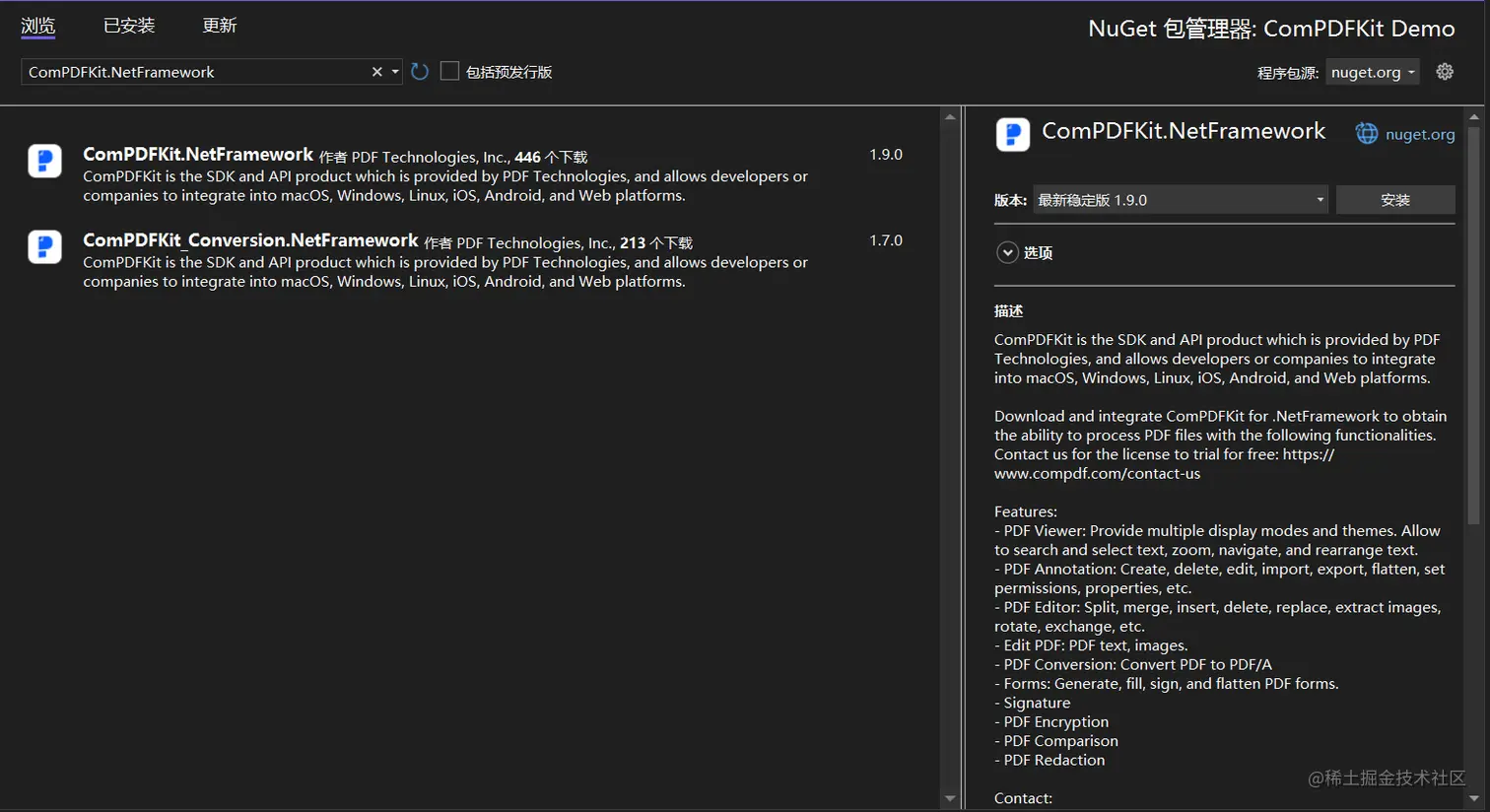The width and height of the screenshot is (1490, 812).
Task: Click details pane scrollbar down arrow
Action: click(x=1474, y=798)
